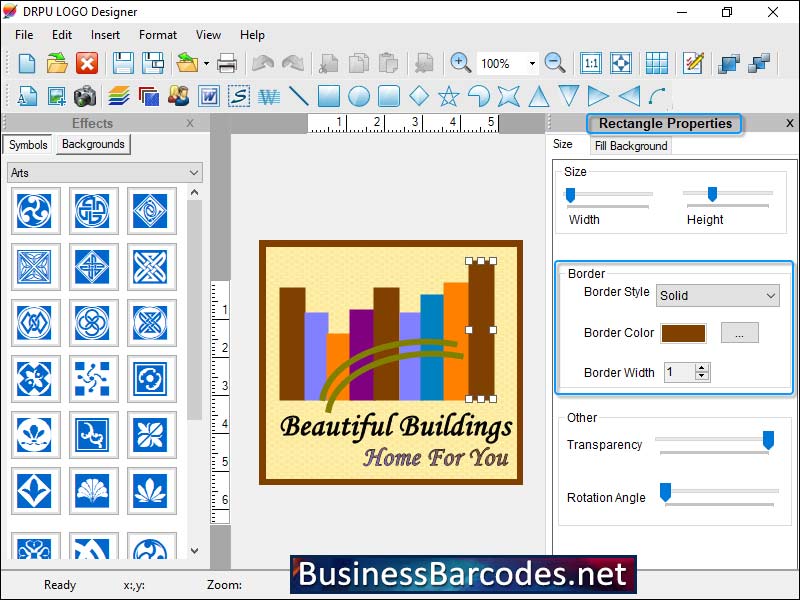The height and width of the screenshot is (600, 800).
Task: Select the Ellipse shape tool
Action: tap(360, 96)
